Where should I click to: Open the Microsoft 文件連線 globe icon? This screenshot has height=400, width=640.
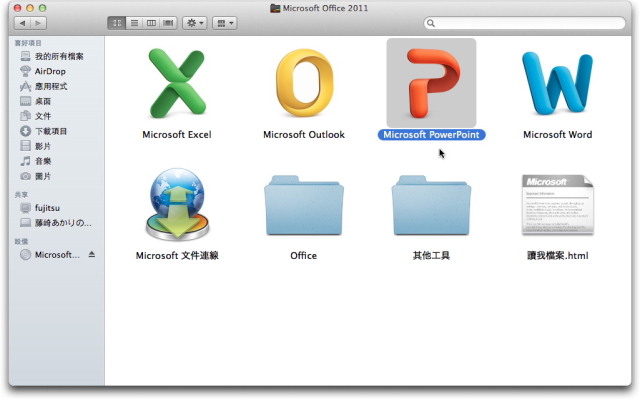click(177, 204)
